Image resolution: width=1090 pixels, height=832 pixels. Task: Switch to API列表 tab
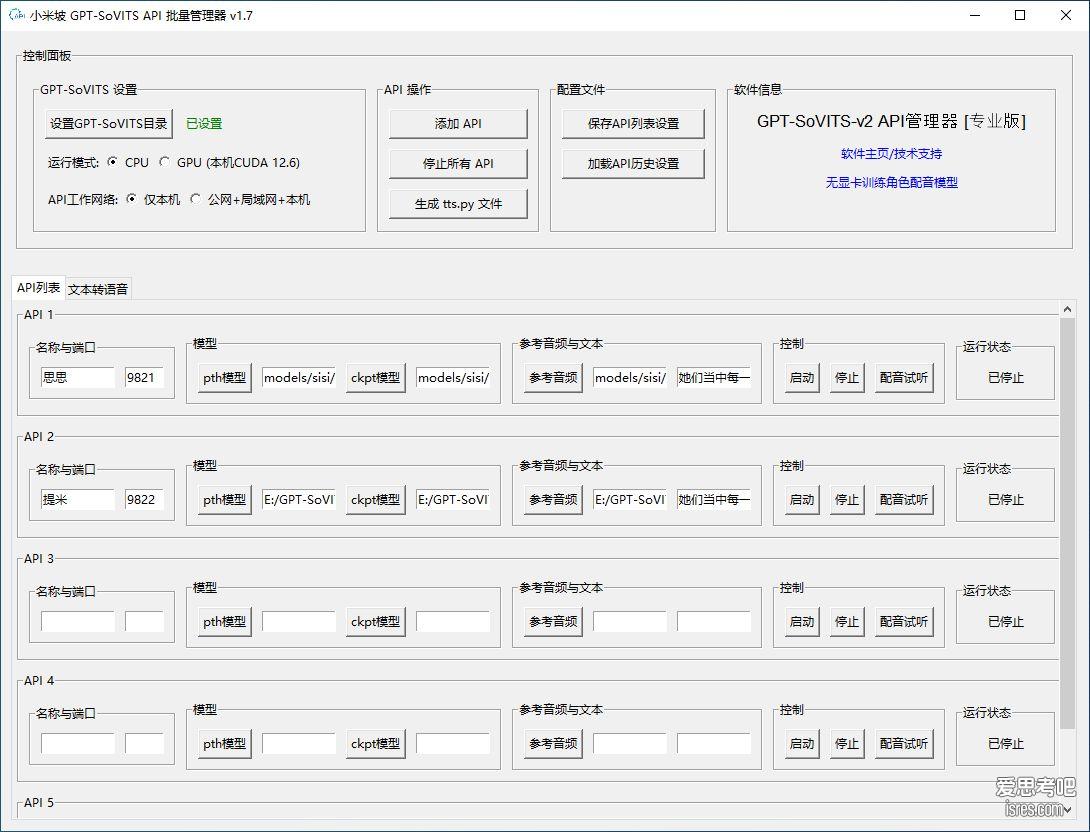tap(38, 287)
